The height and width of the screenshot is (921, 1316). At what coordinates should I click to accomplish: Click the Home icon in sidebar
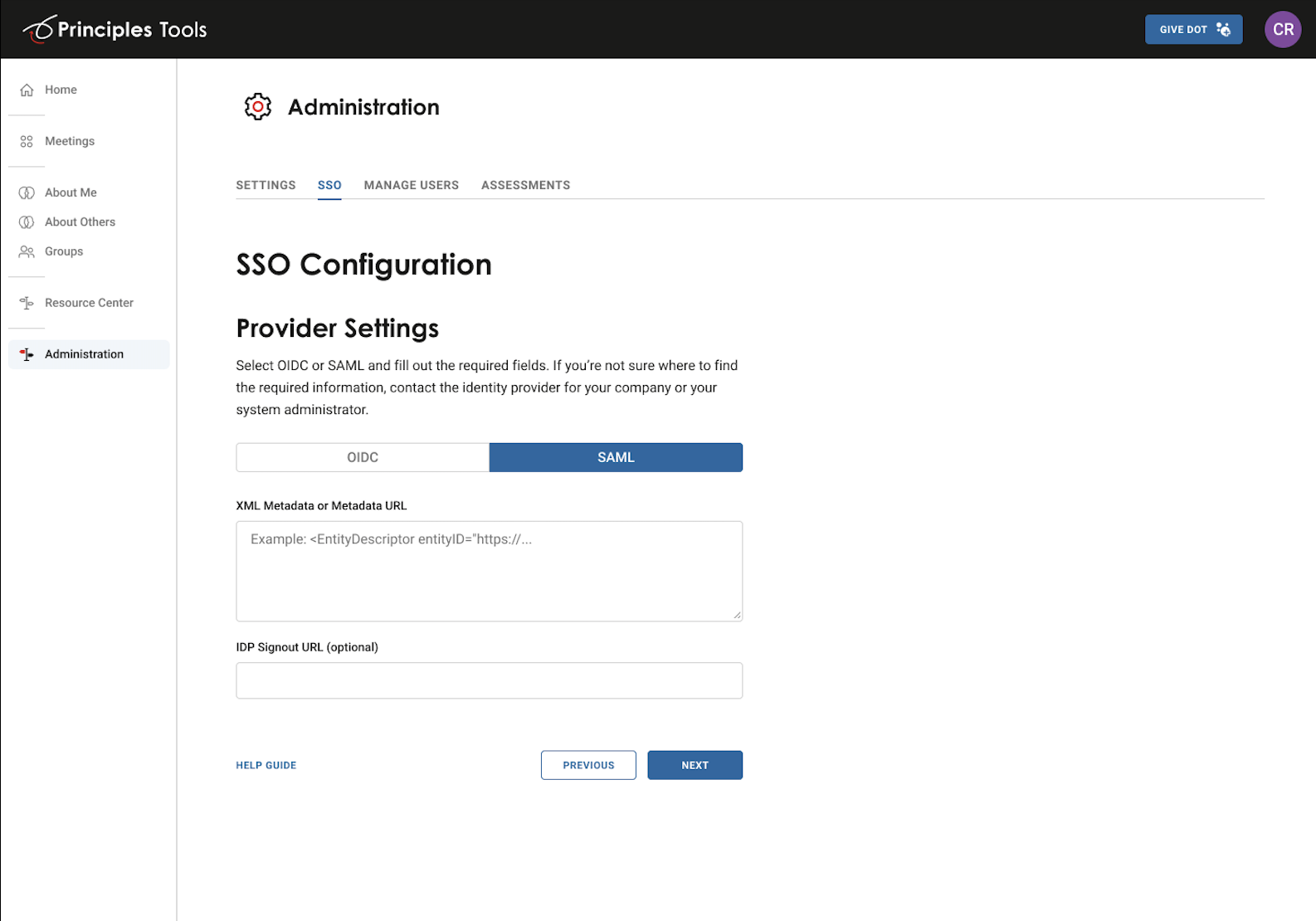[27, 90]
